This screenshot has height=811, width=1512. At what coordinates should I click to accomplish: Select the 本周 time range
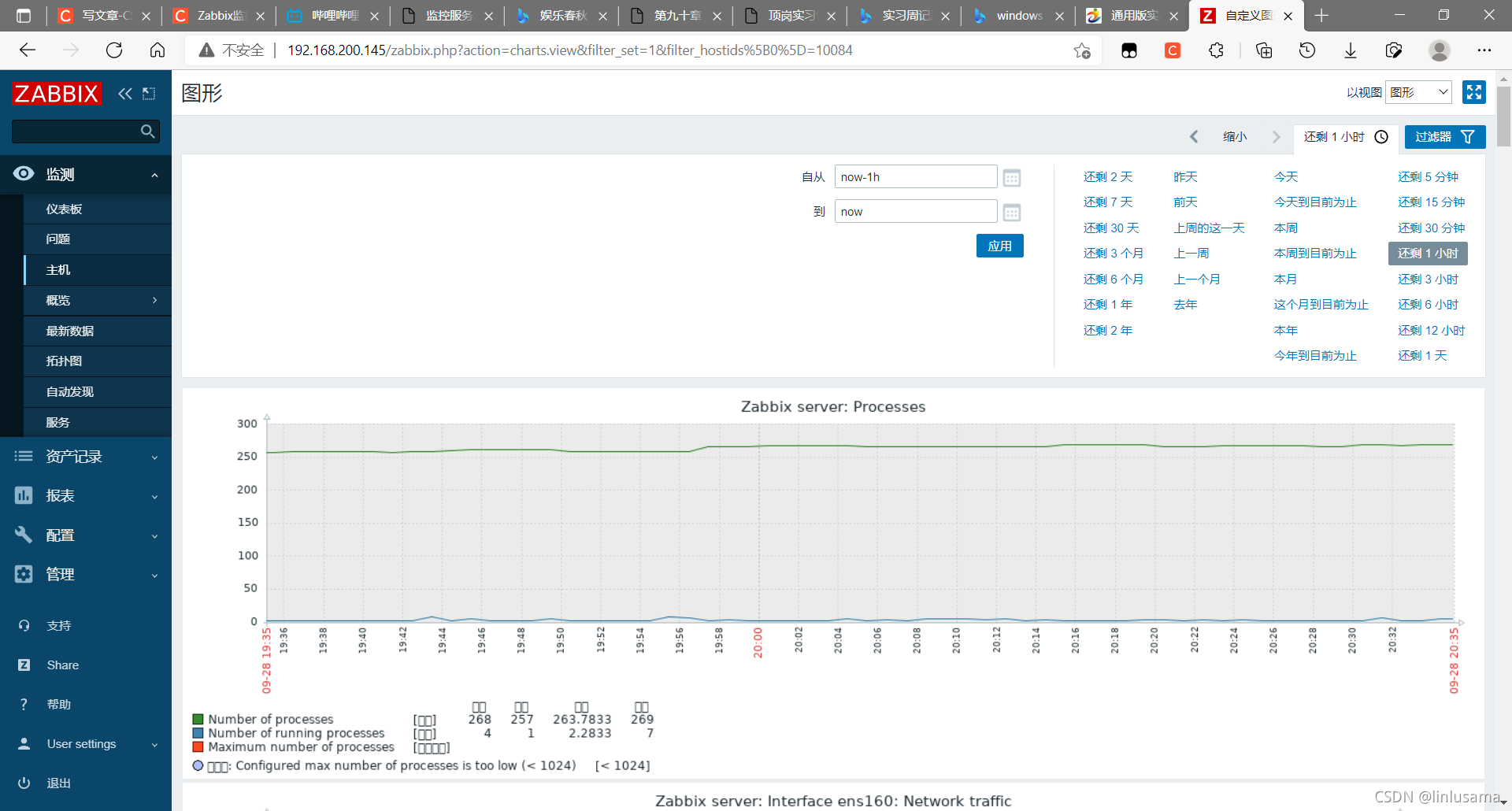point(1286,228)
